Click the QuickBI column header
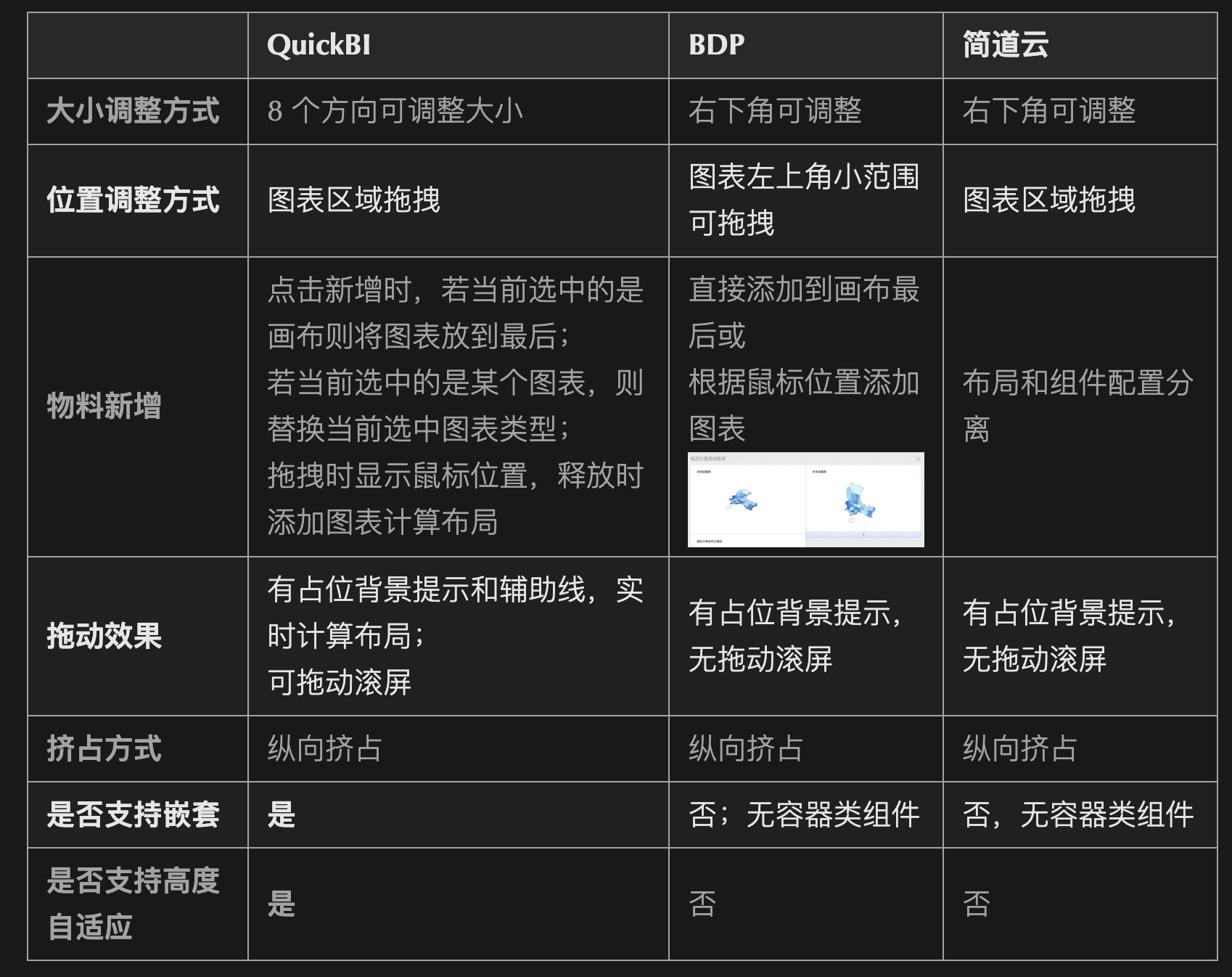 tap(319, 45)
